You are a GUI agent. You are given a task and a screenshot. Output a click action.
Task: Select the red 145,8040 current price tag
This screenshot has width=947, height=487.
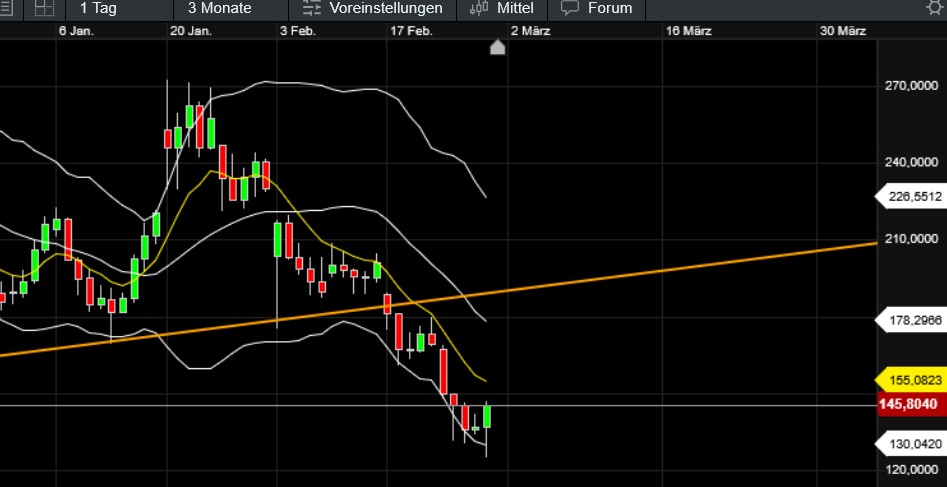click(912, 404)
